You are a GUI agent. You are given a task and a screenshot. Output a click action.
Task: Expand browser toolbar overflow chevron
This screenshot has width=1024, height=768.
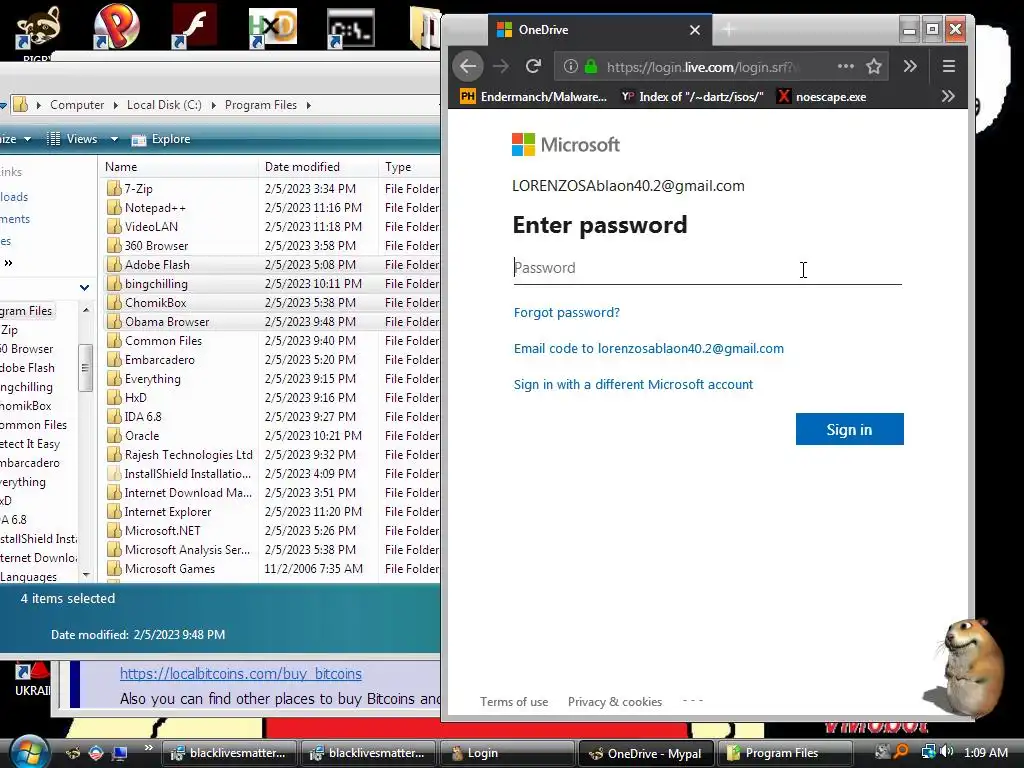click(910, 66)
